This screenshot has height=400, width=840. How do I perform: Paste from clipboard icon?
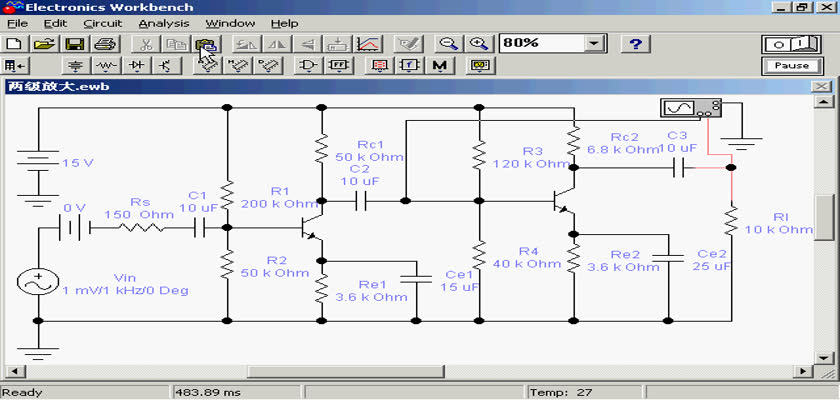[205, 43]
